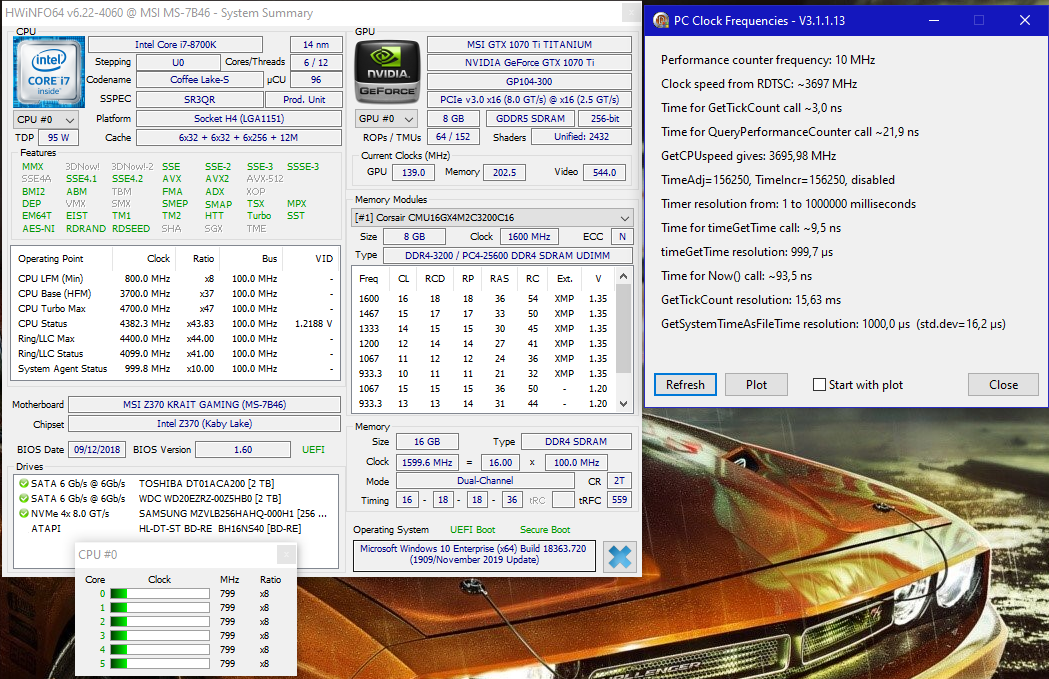1049x679 pixels.
Task: Click the GP104-300 GPU chip field
Action: [529, 82]
